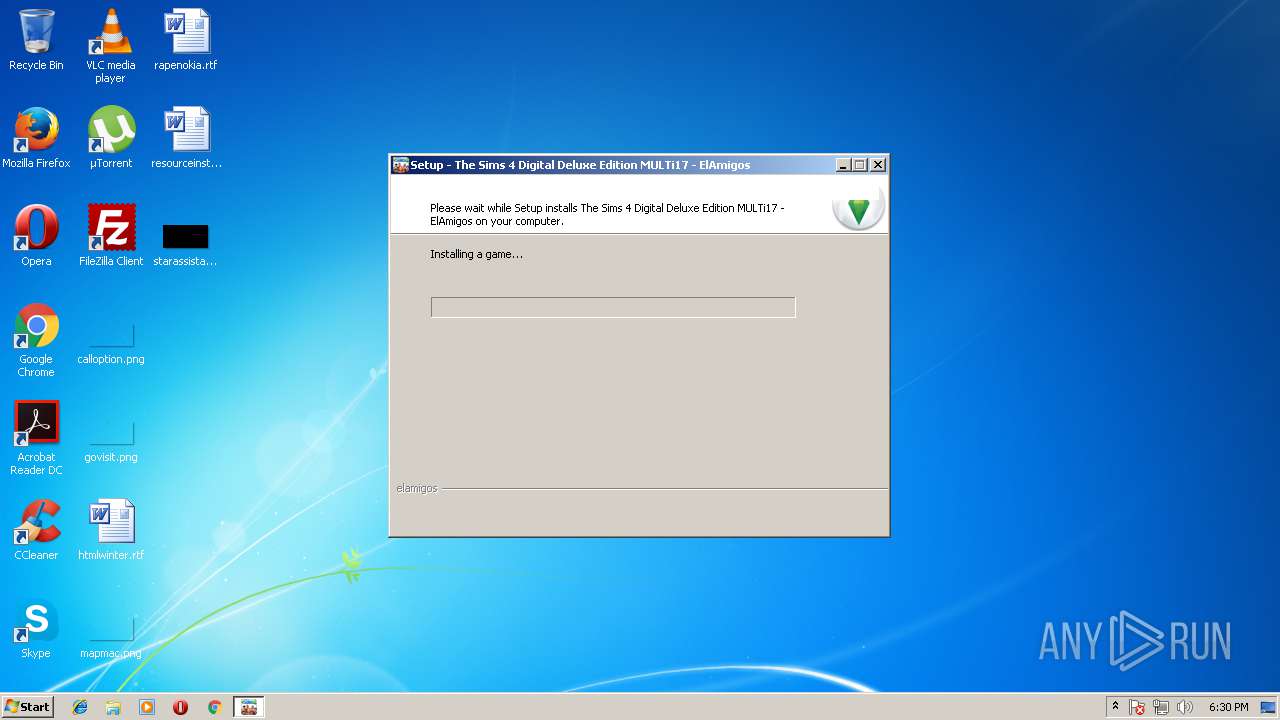Close the Sims 4 Setup window
The height and width of the screenshot is (720, 1280).
point(878,165)
